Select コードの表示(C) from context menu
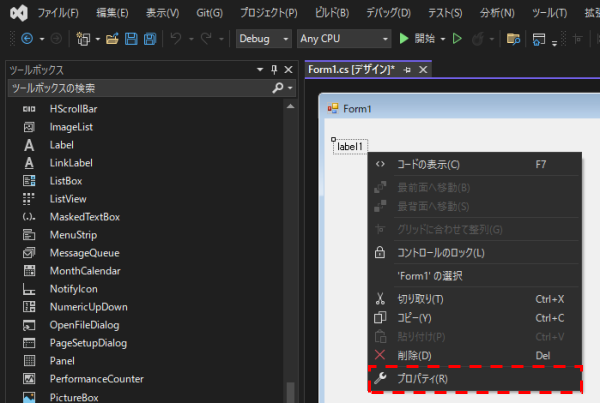 coord(428,164)
